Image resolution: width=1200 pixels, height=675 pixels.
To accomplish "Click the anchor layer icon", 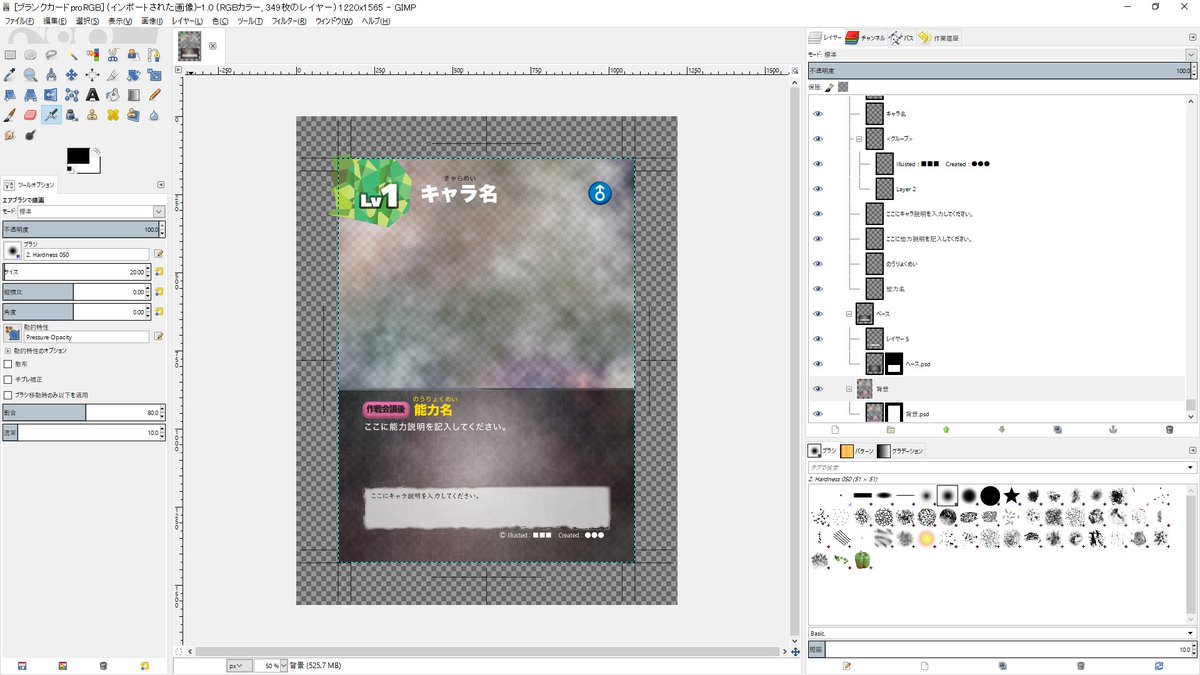I will pos(1109,430).
